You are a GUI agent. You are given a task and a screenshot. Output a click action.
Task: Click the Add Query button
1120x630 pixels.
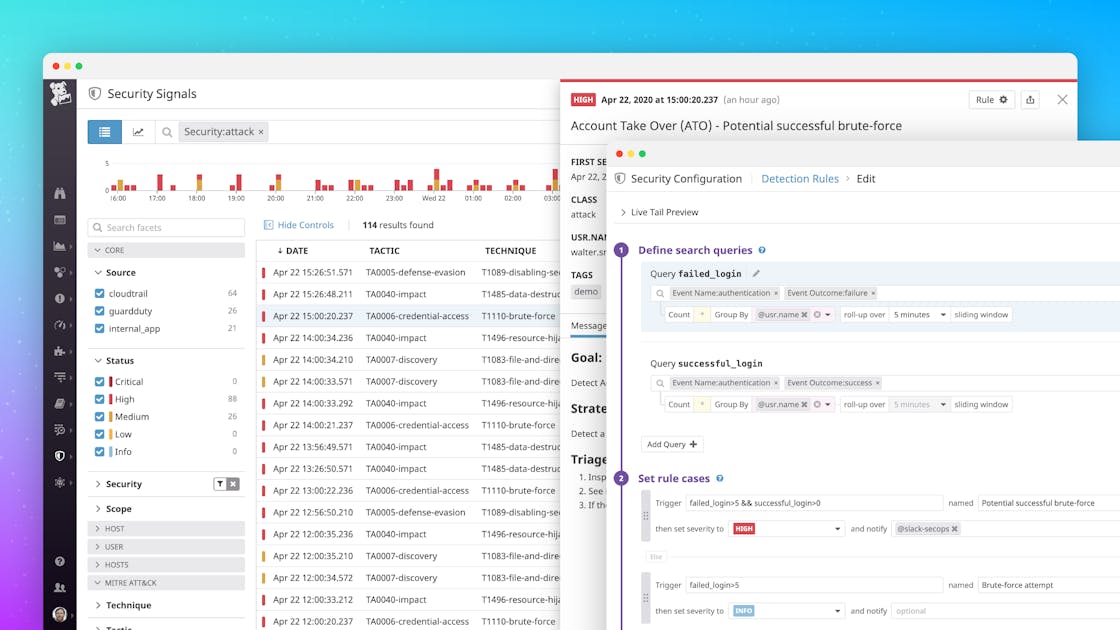point(671,444)
